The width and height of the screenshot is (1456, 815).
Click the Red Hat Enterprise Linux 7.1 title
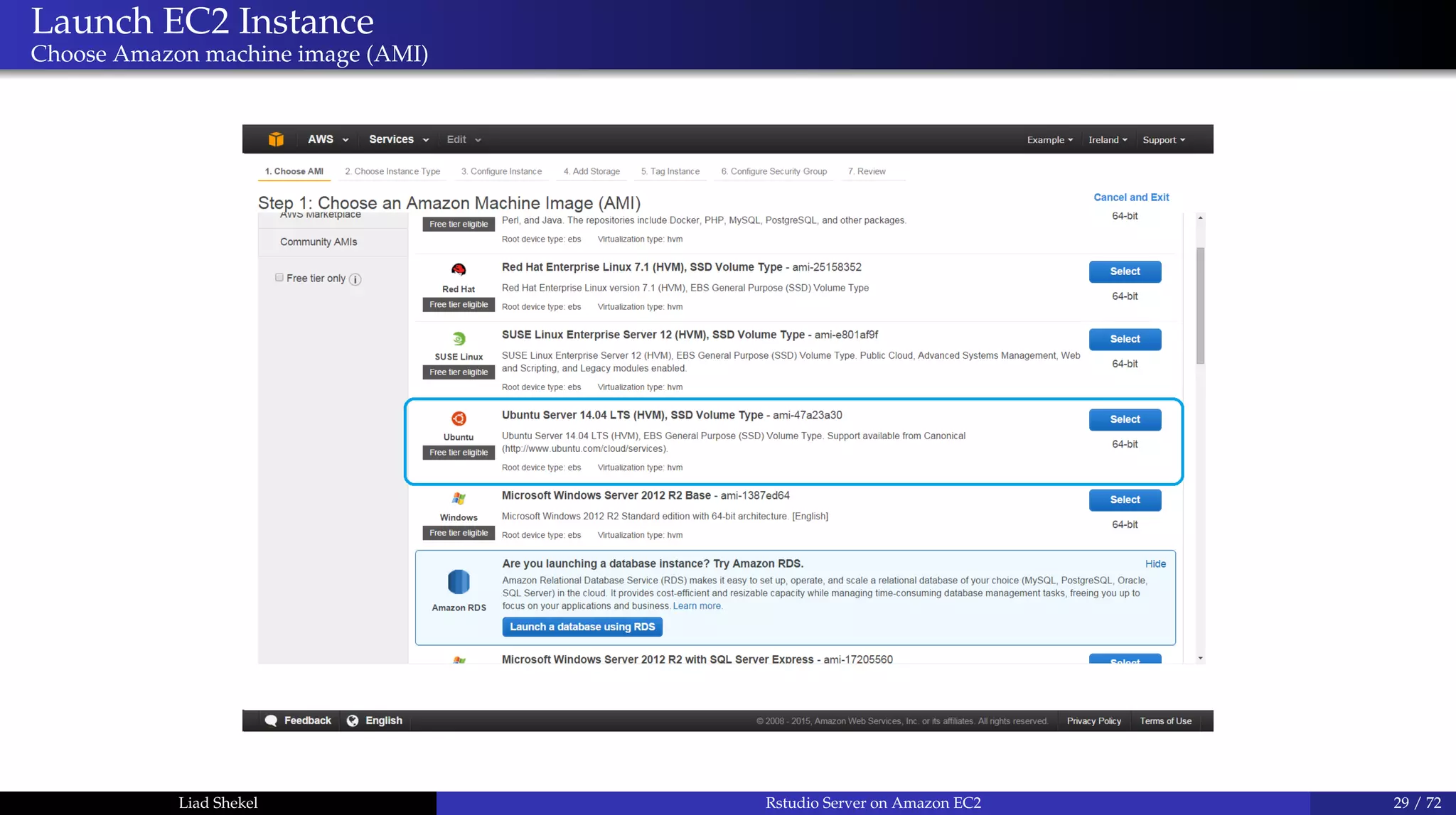642,267
